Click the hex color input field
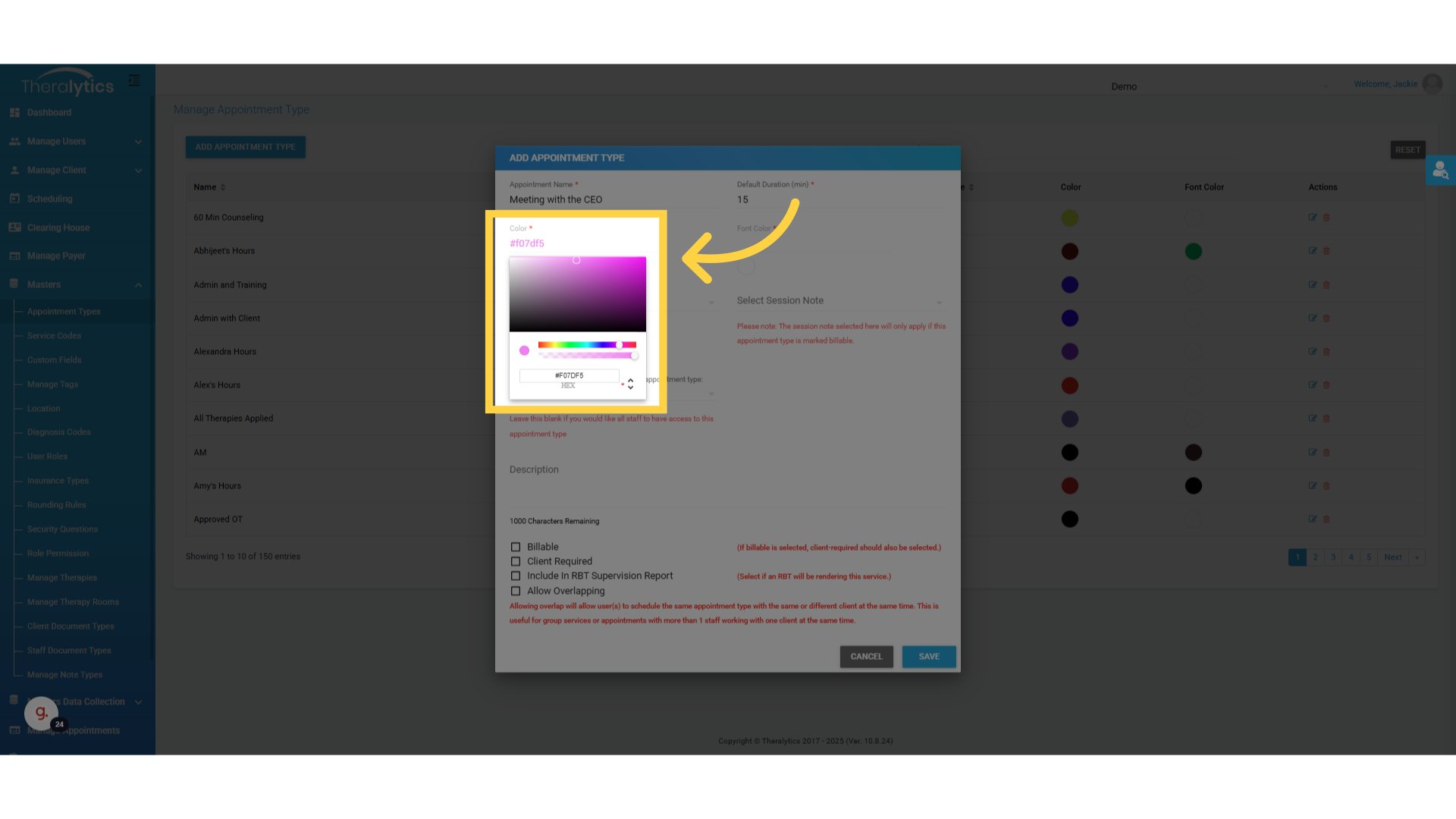1456x819 pixels. point(569,375)
